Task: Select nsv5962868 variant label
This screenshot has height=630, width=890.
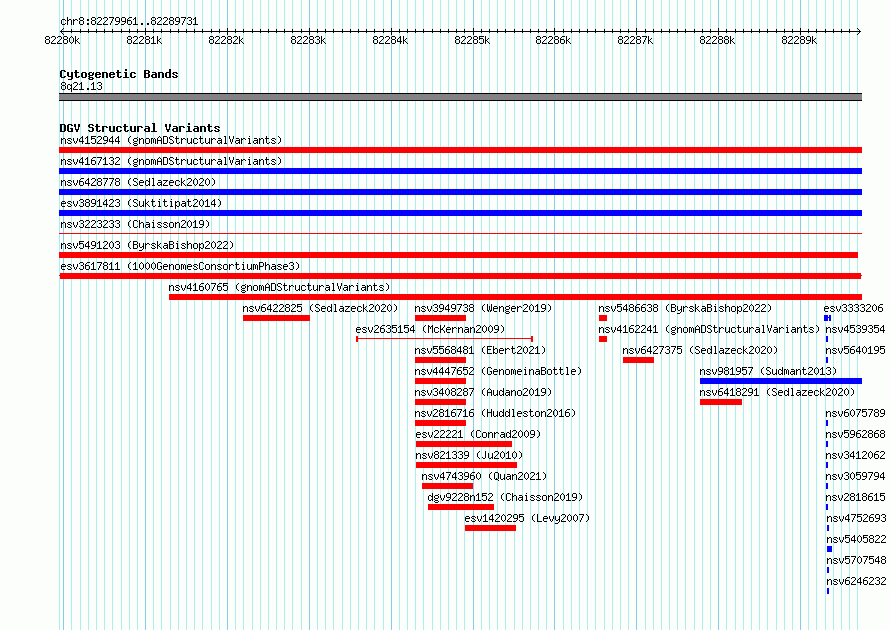Action: pyautogui.click(x=855, y=434)
